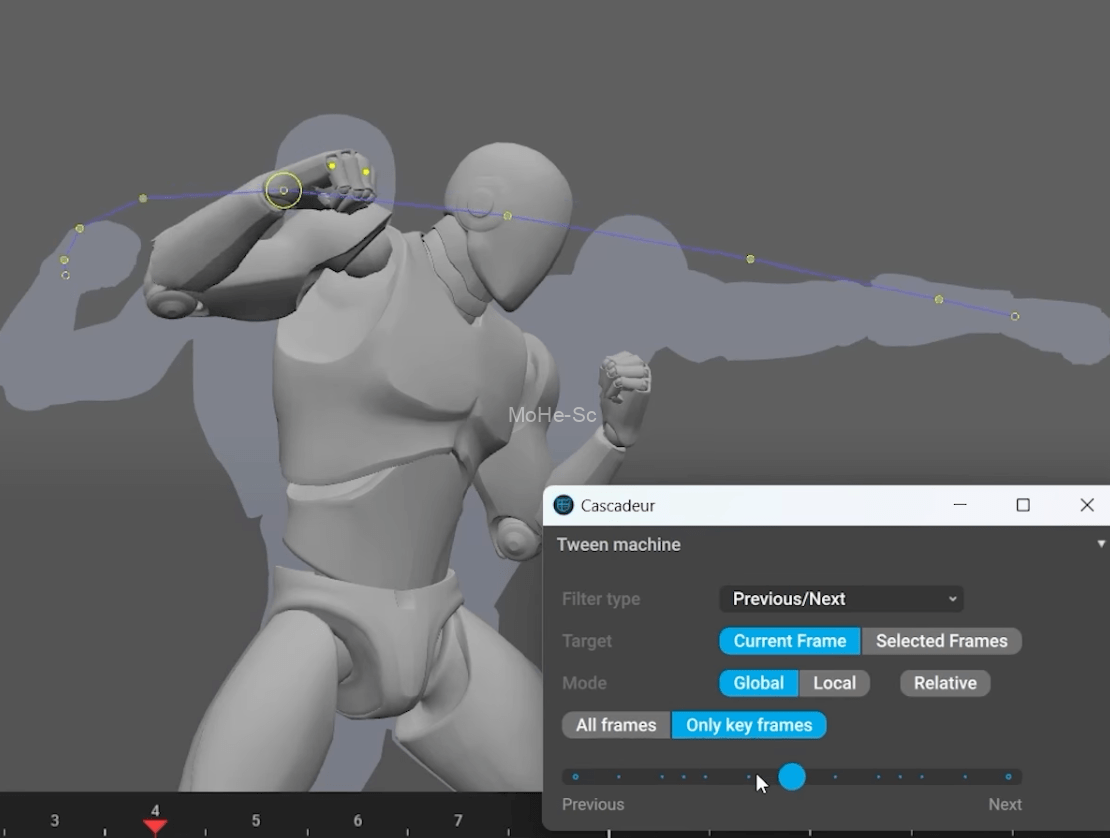The height and width of the screenshot is (838, 1110).
Task: Select Only key frames option
Action: click(x=749, y=725)
